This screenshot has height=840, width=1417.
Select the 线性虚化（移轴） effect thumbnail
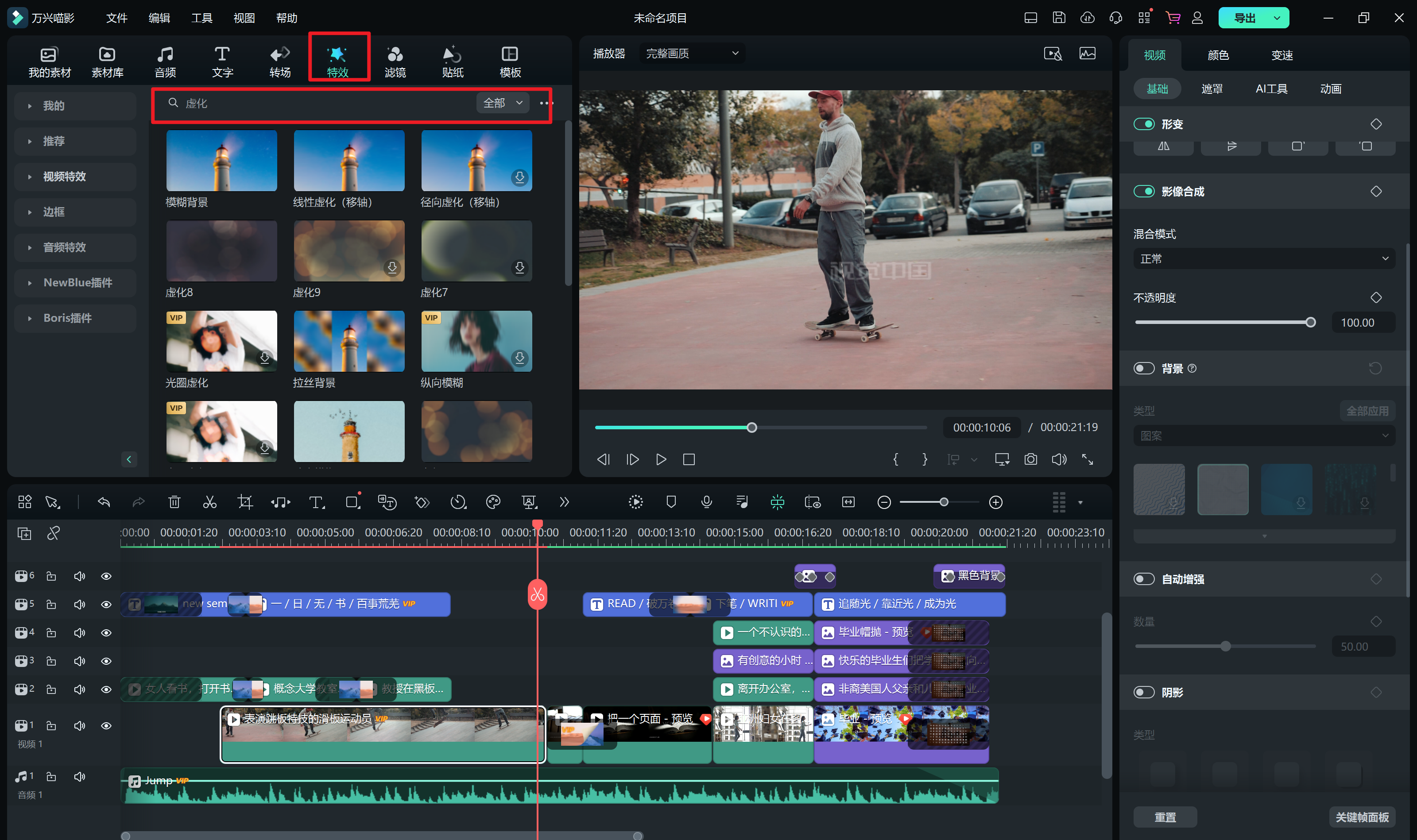(x=349, y=161)
